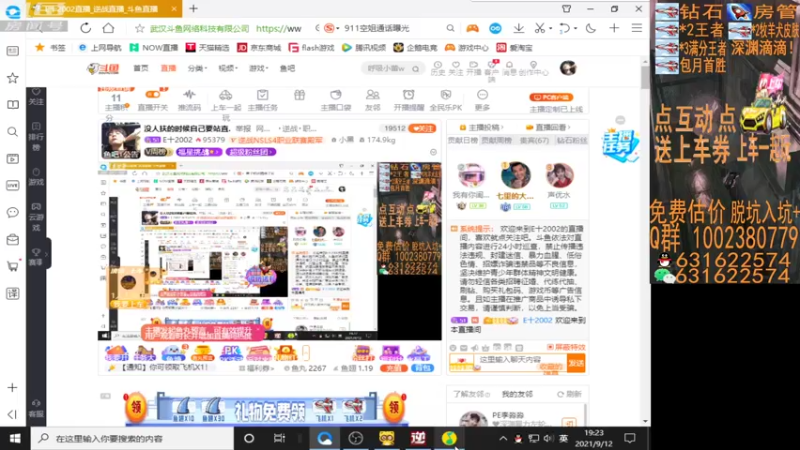Open the gamepad icon in browser toolbar

pyautogui.click(x=472, y=29)
